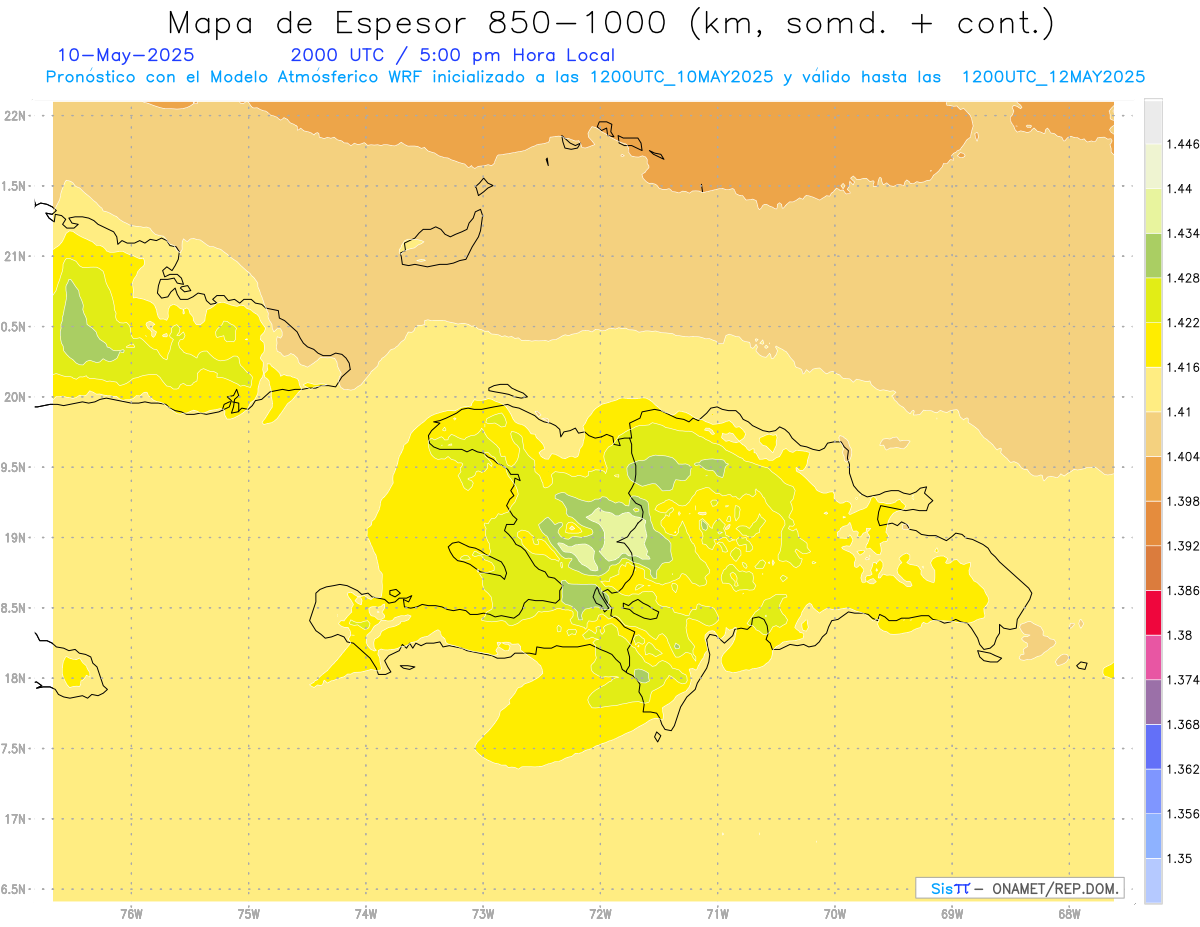The image size is (1200, 927).
Task: Click the '17N' latitude axis label
Action: 16,819
